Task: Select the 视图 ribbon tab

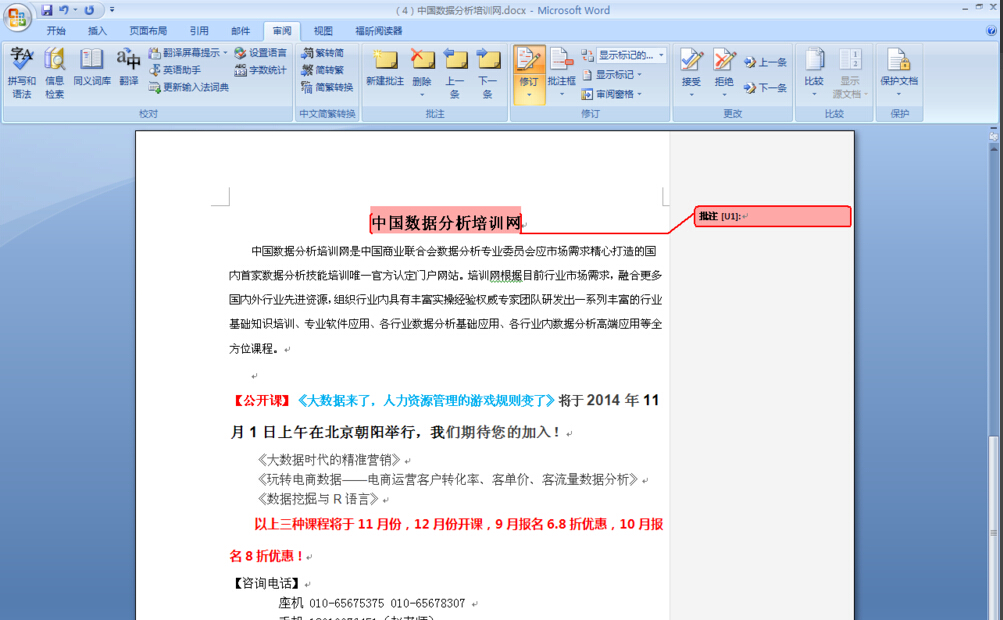Action: click(x=323, y=30)
